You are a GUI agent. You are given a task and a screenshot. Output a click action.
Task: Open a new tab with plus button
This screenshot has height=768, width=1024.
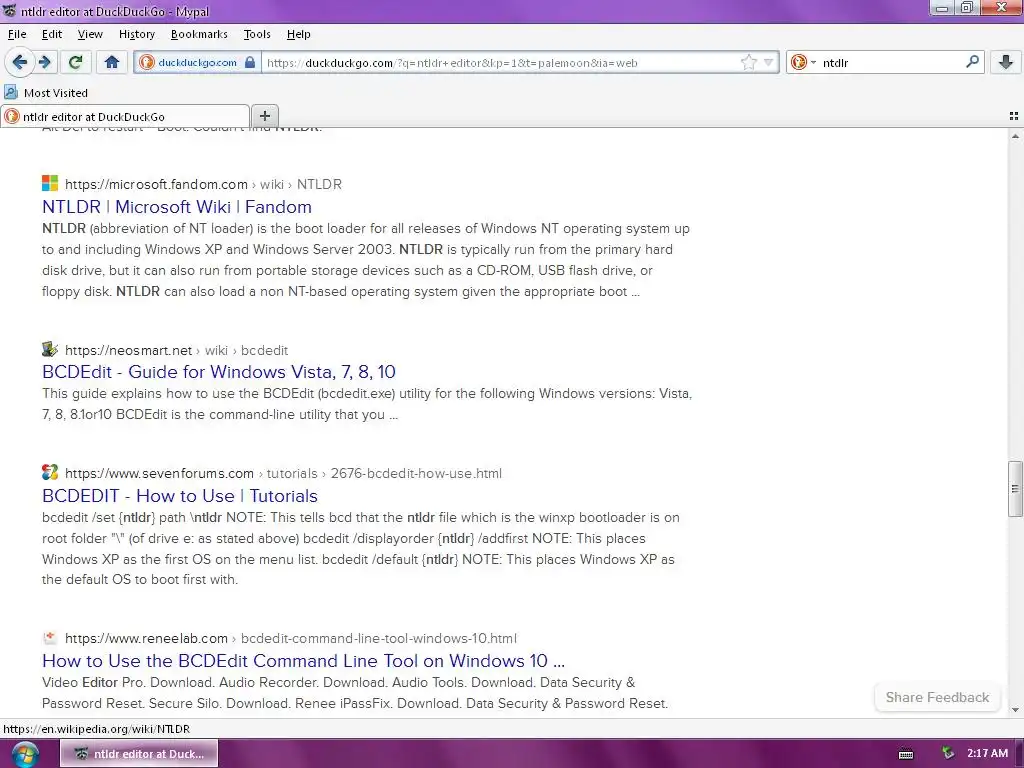[264, 116]
